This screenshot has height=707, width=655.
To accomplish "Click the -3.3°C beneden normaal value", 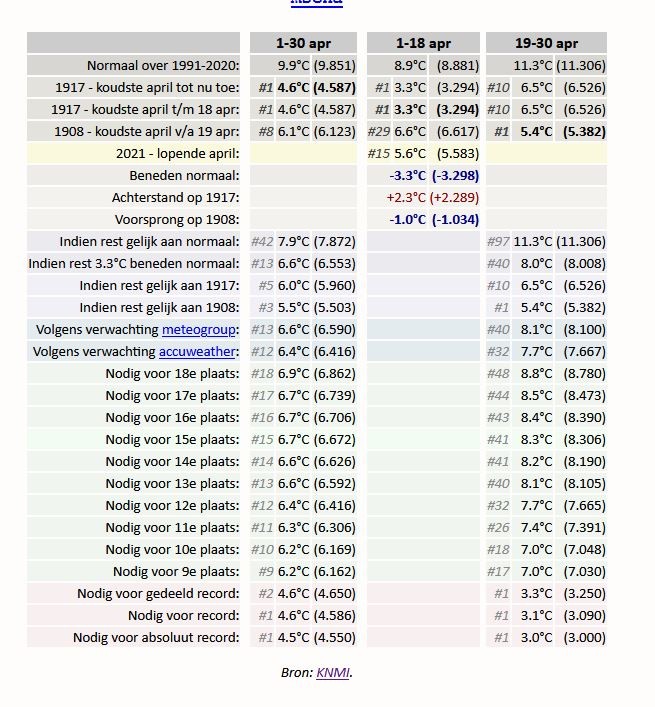I will point(408,176).
